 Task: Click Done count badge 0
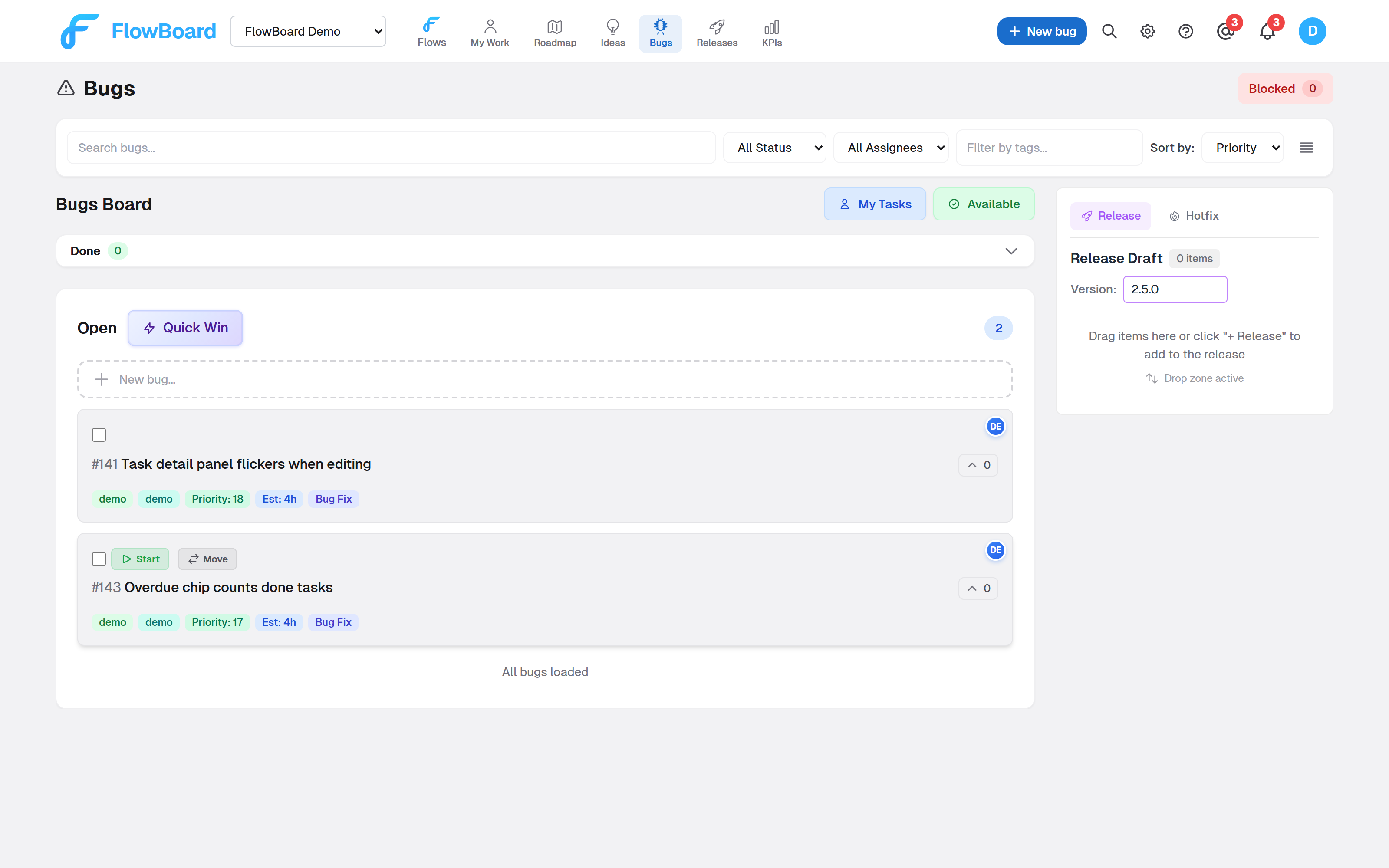coord(118,251)
